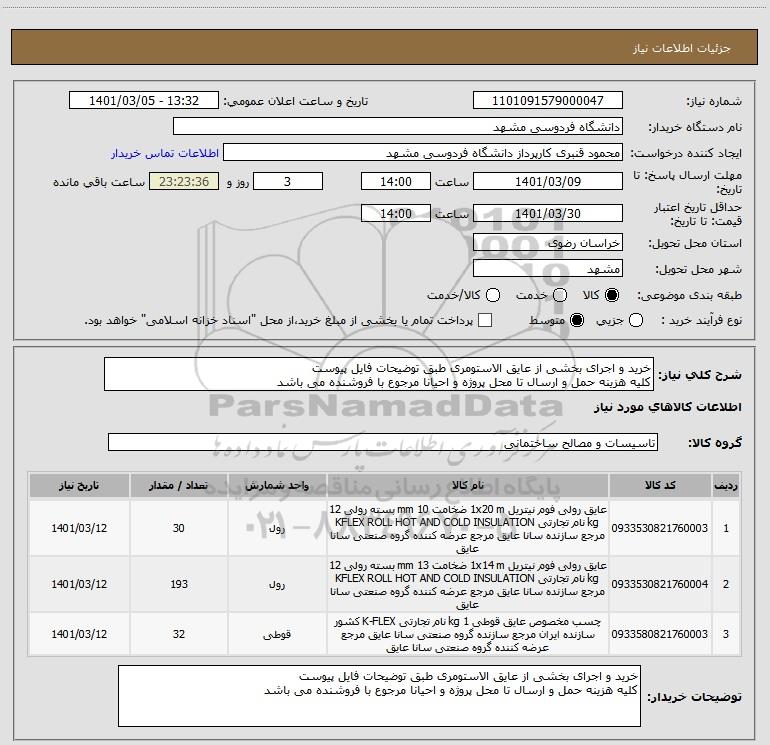
Task: Click row 1 need date 1401/03/12
Action: click(x=79, y=528)
